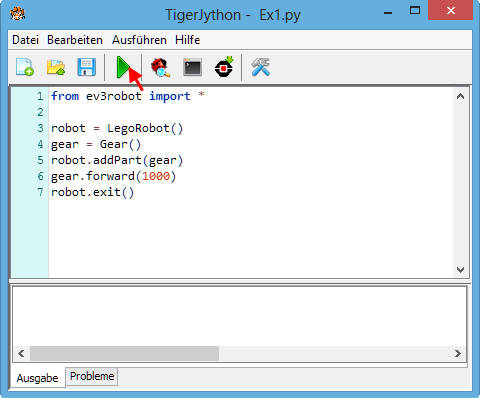
Task: Open a file via the folder icon
Action: point(56,67)
